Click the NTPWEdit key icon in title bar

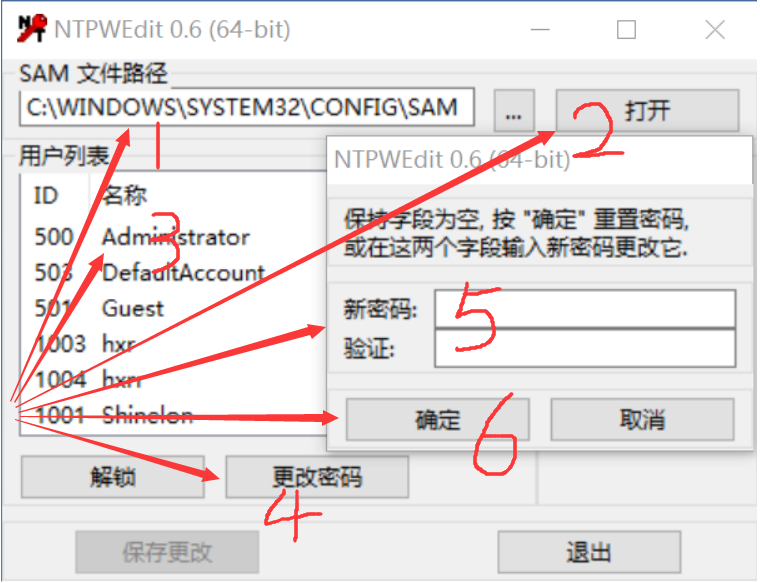coord(32,29)
